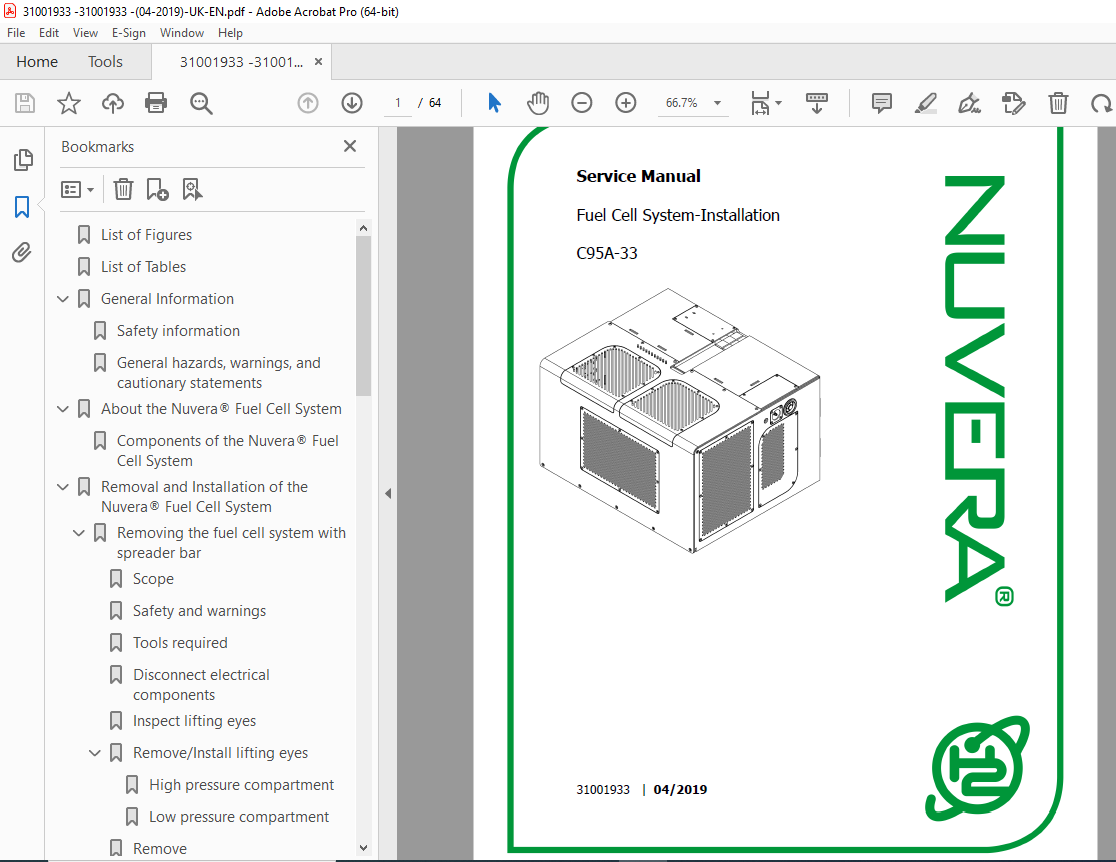The height and width of the screenshot is (862, 1116).
Task: Zoom in with plus button
Action: coord(626,103)
